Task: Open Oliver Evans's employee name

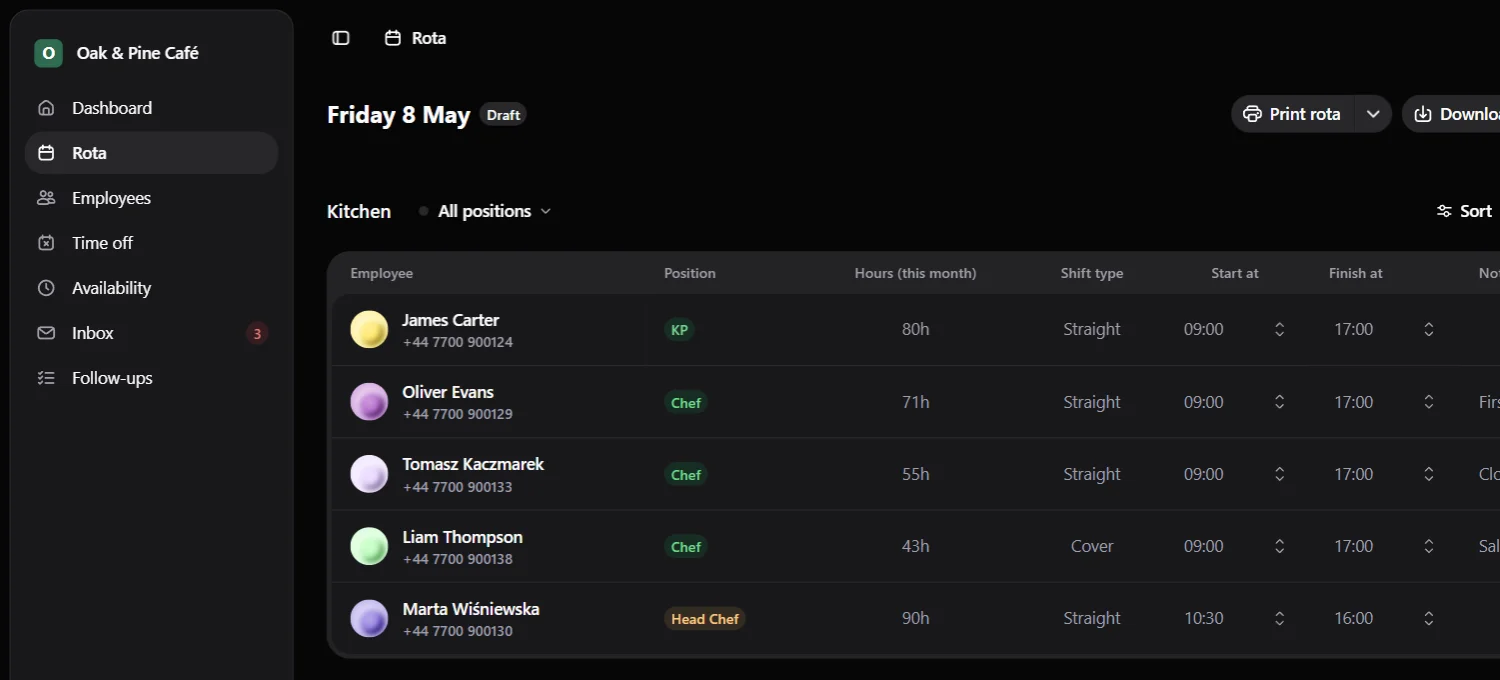Action: point(448,392)
